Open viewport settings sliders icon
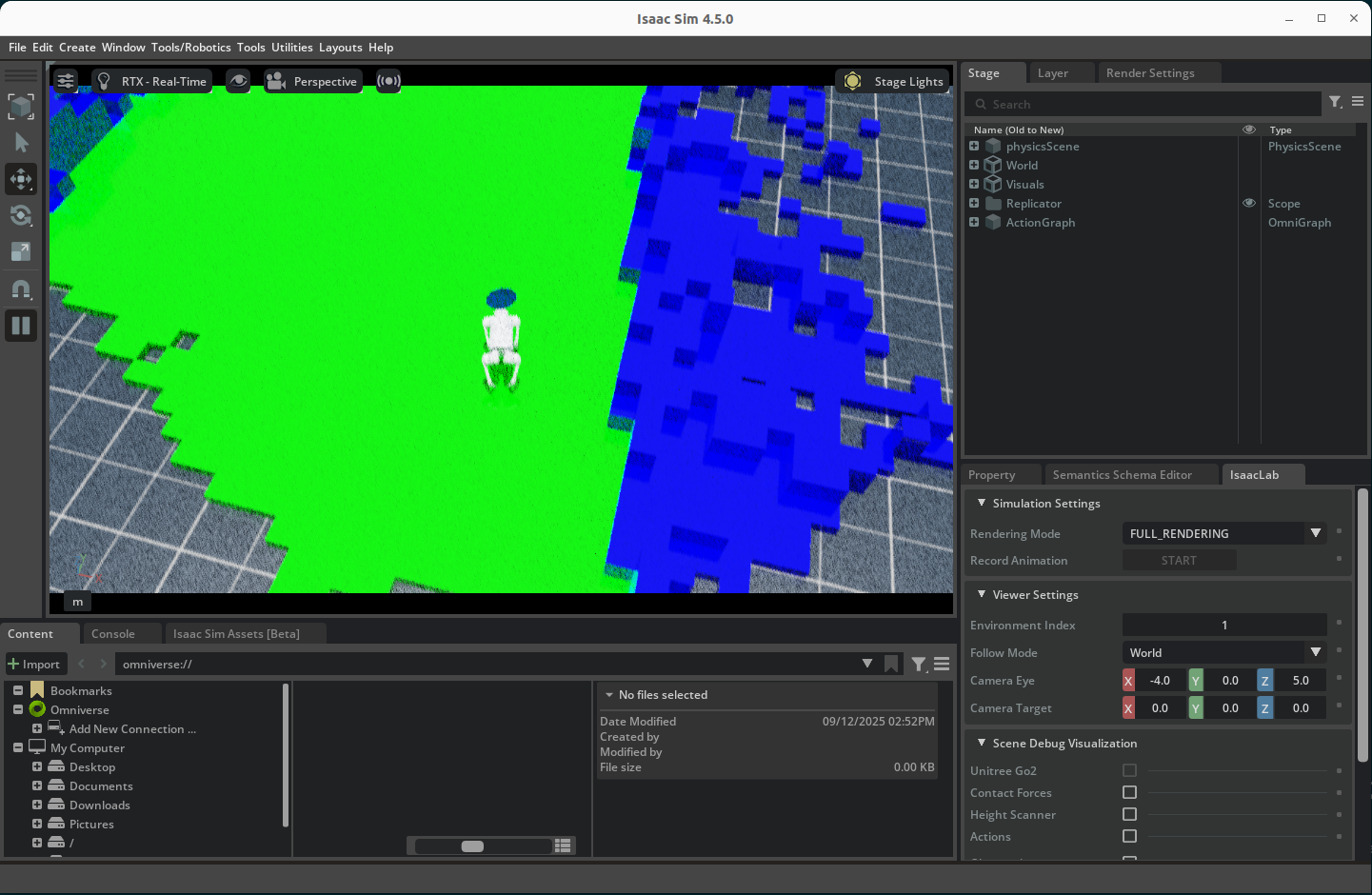The image size is (1372, 895). pos(66,81)
